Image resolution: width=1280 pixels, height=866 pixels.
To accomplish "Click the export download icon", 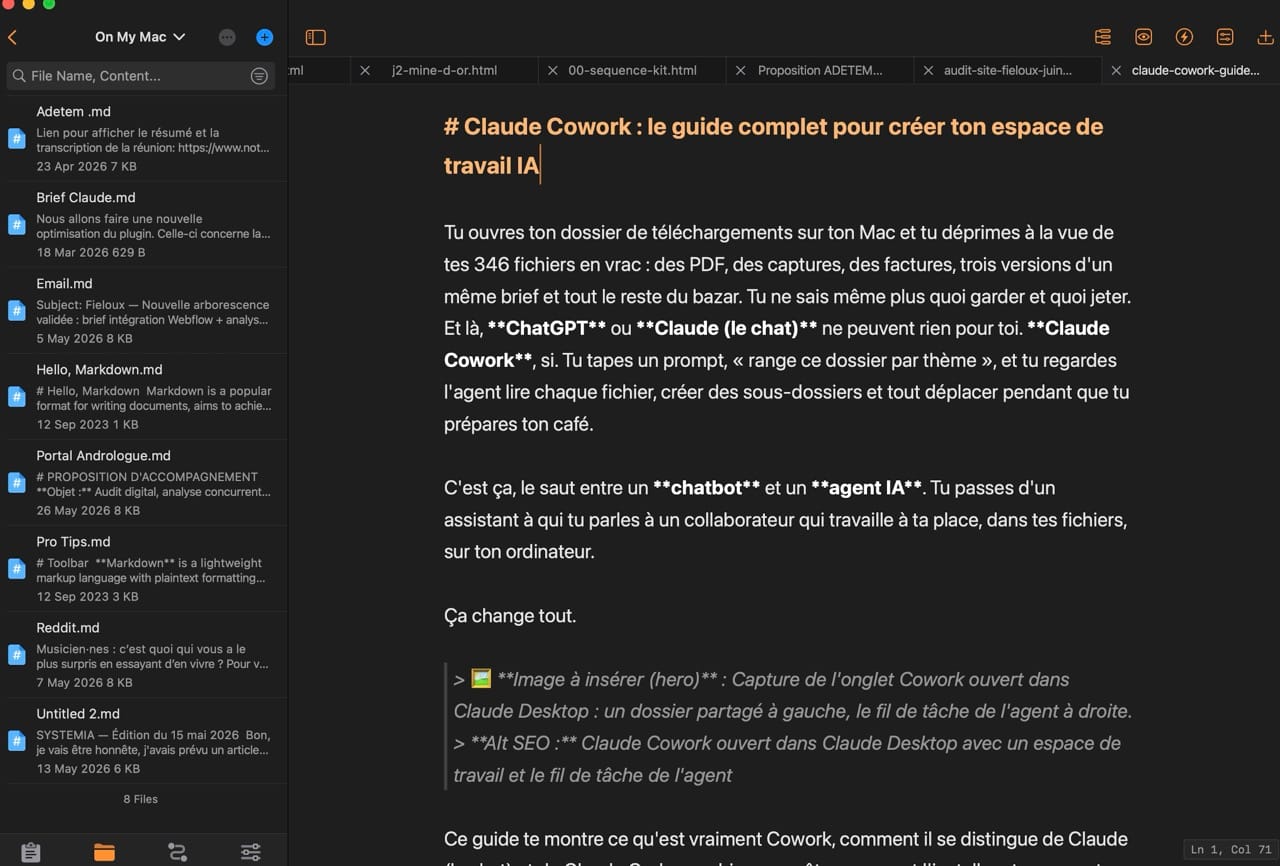I will 1264,37.
